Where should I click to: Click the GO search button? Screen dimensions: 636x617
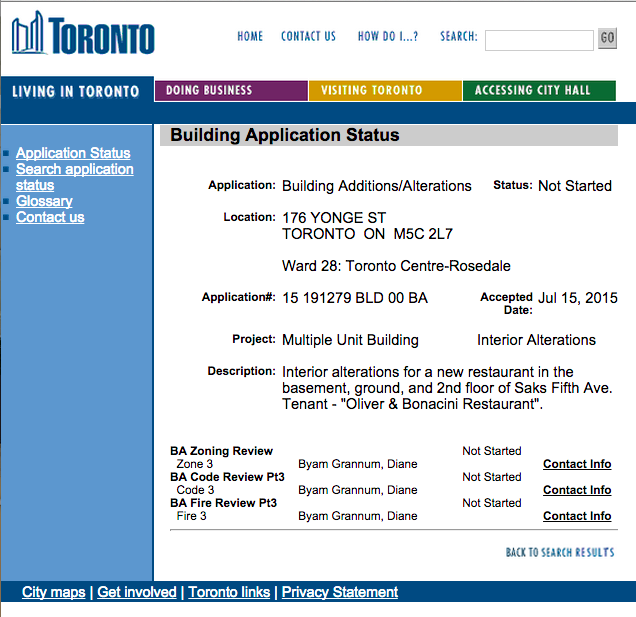tap(607, 38)
